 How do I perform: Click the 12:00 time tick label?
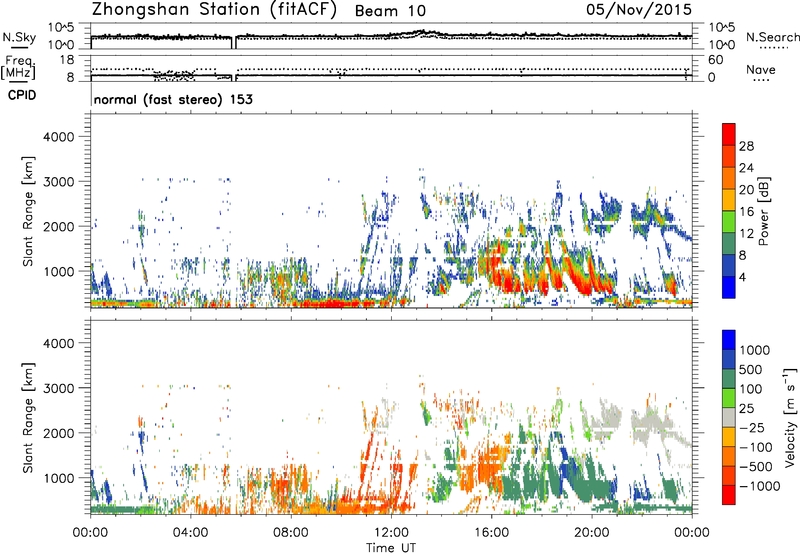coord(391,533)
